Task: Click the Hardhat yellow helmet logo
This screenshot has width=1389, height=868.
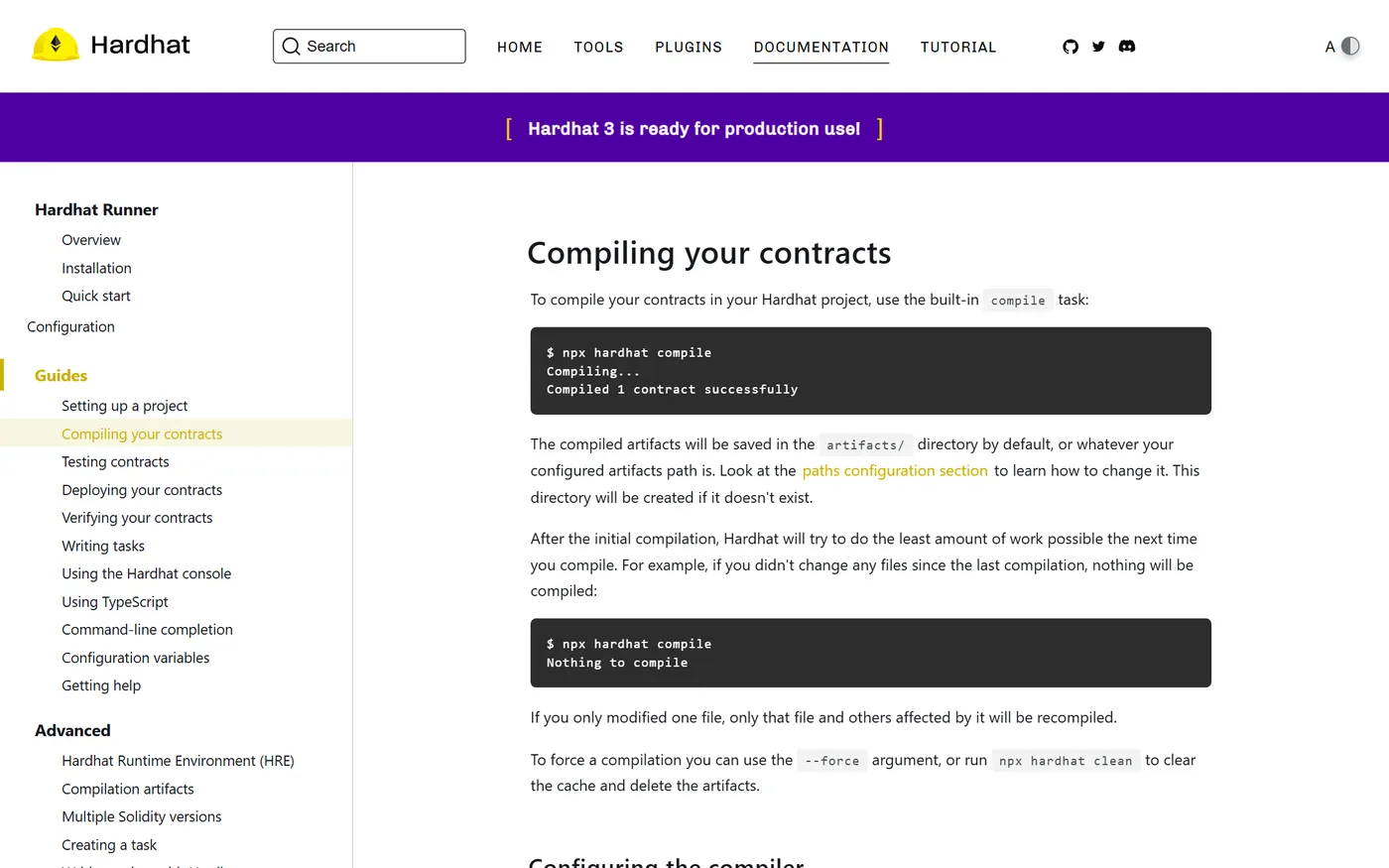Action: [56, 45]
